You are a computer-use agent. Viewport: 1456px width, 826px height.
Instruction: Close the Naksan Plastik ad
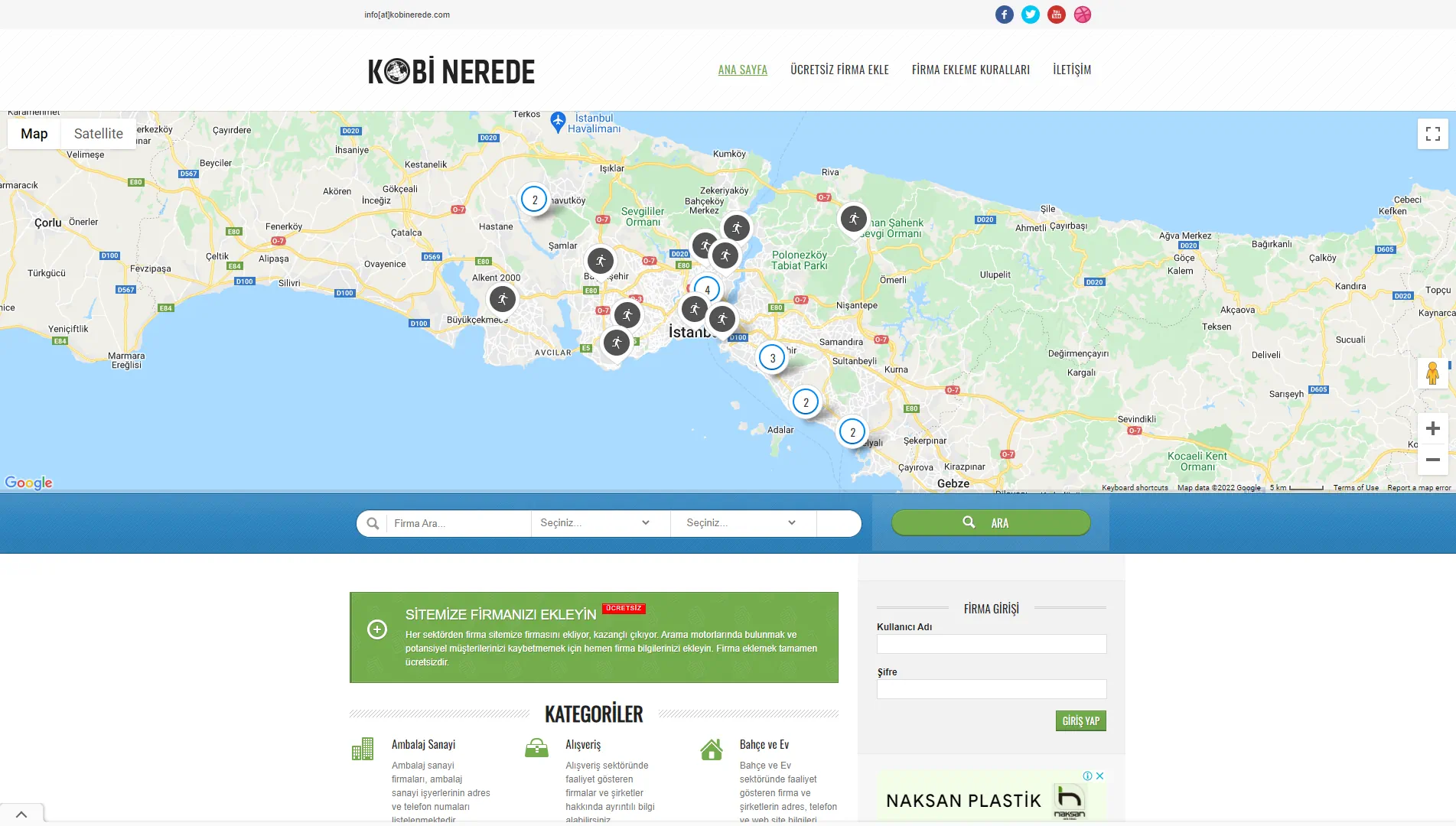point(1099,776)
